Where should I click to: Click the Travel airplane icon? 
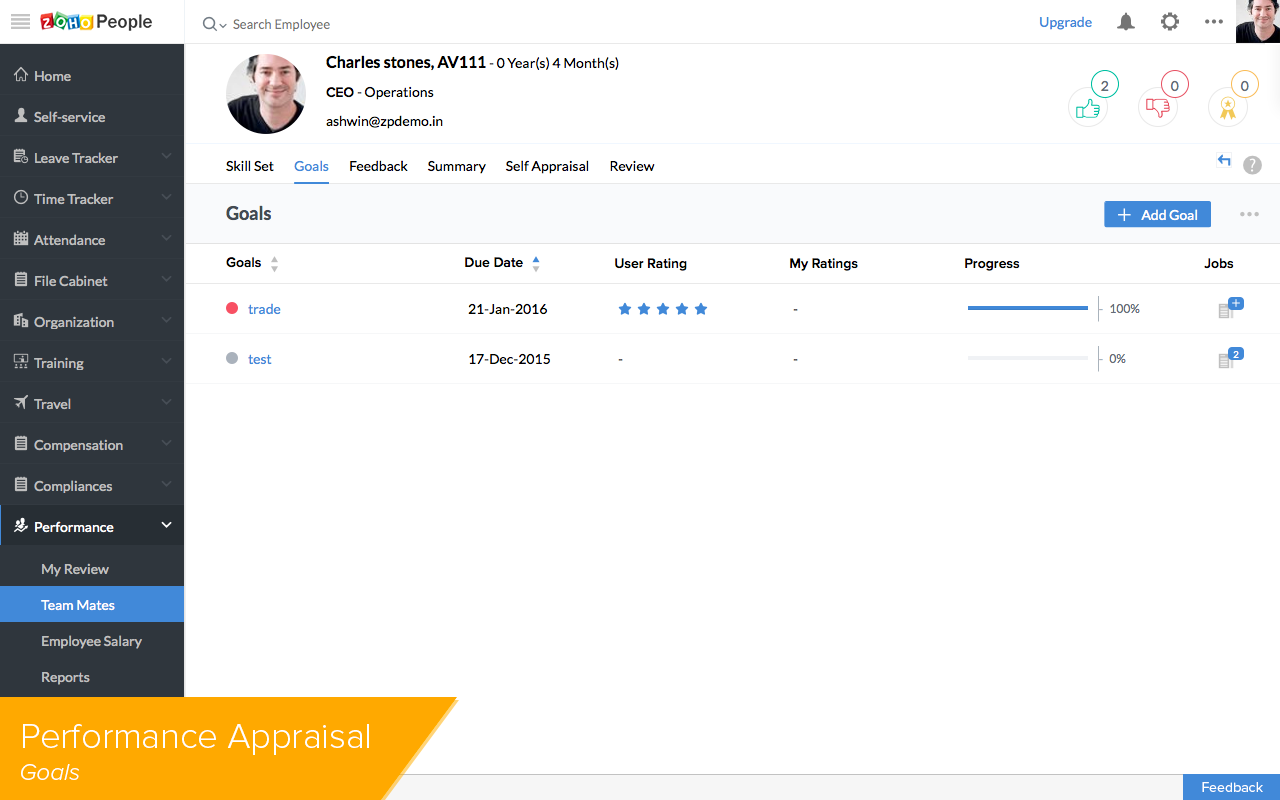(21, 403)
